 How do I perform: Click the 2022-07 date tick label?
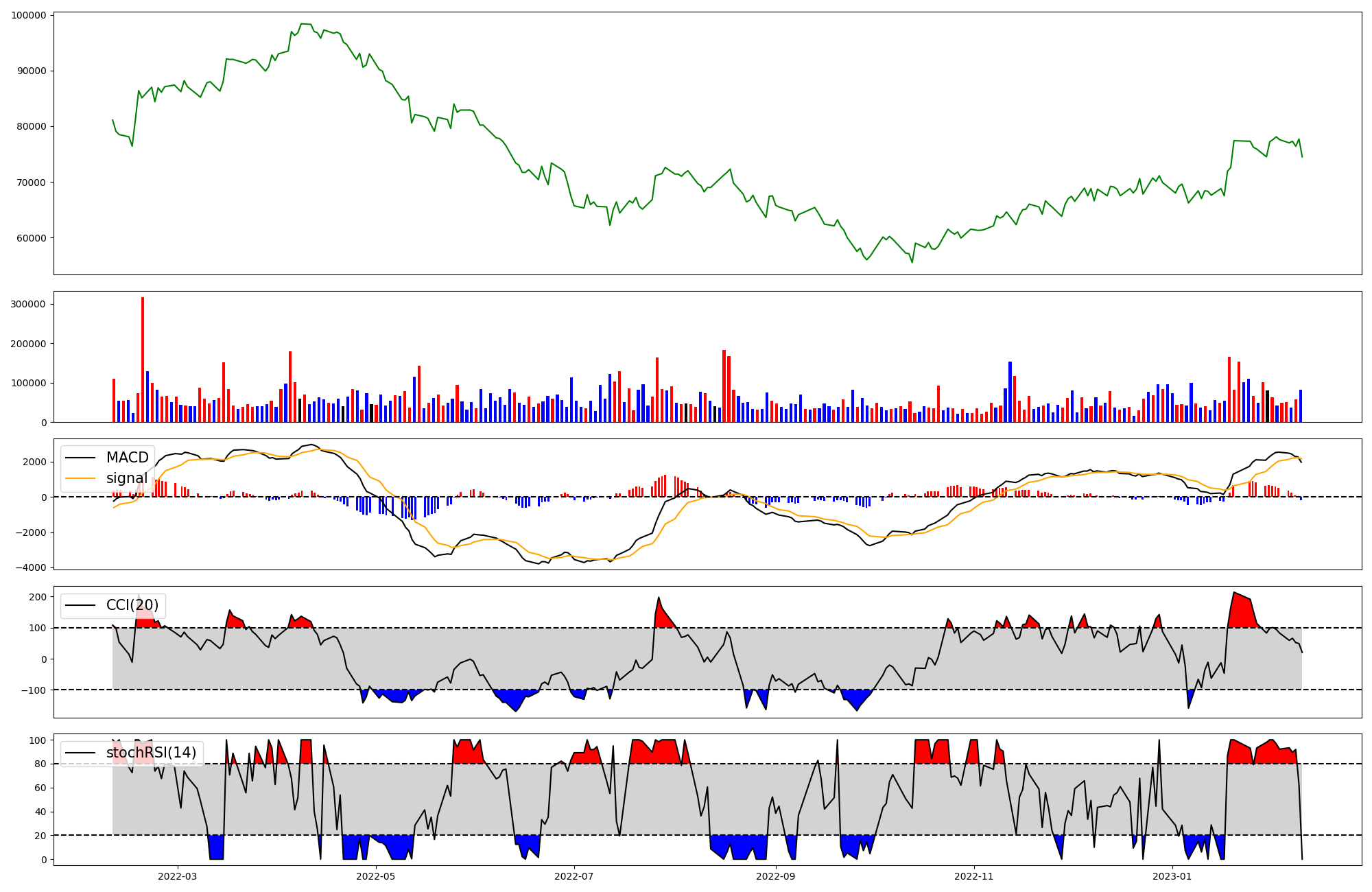573,876
